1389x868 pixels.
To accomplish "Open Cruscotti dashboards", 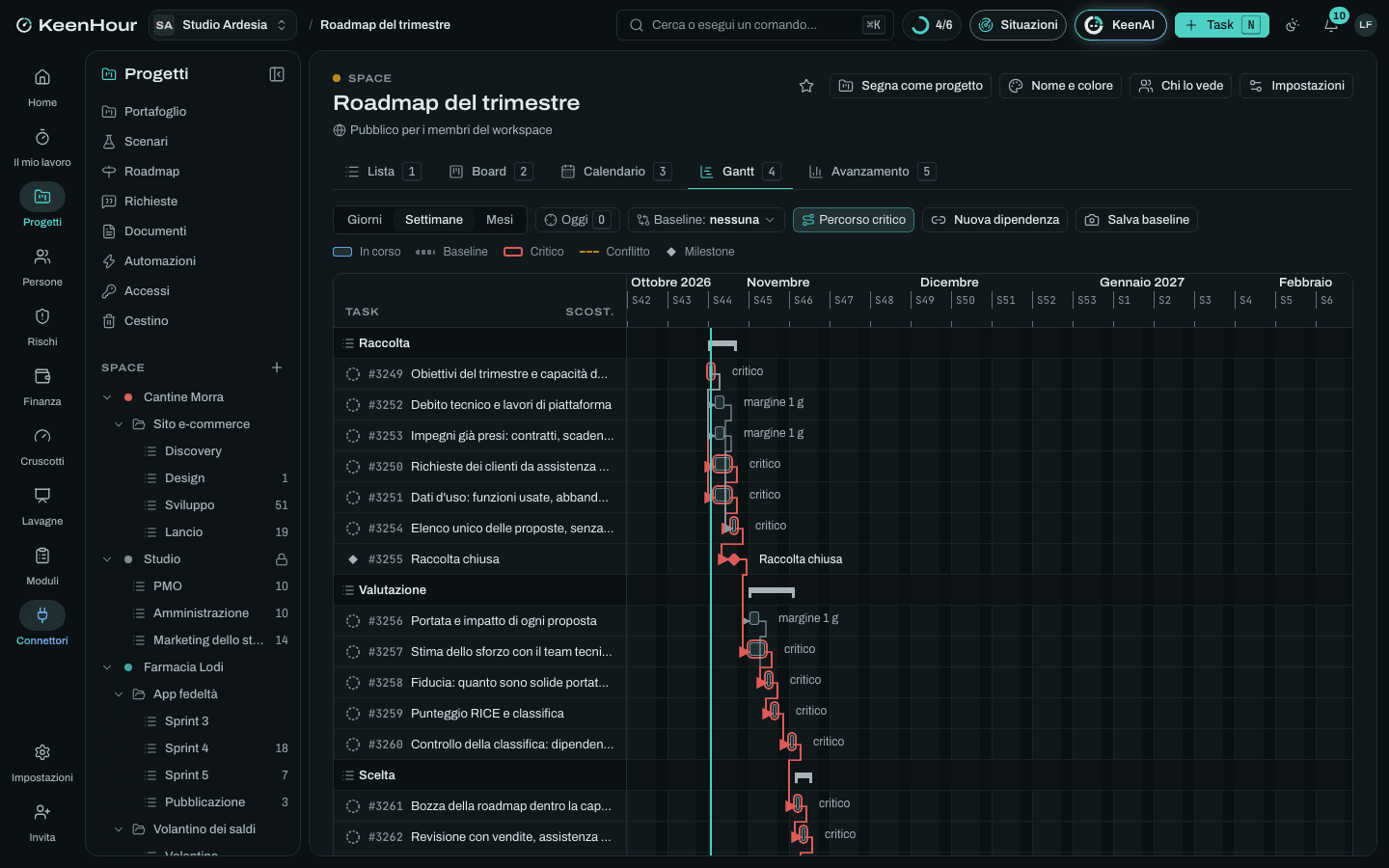I will (x=42, y=447).
